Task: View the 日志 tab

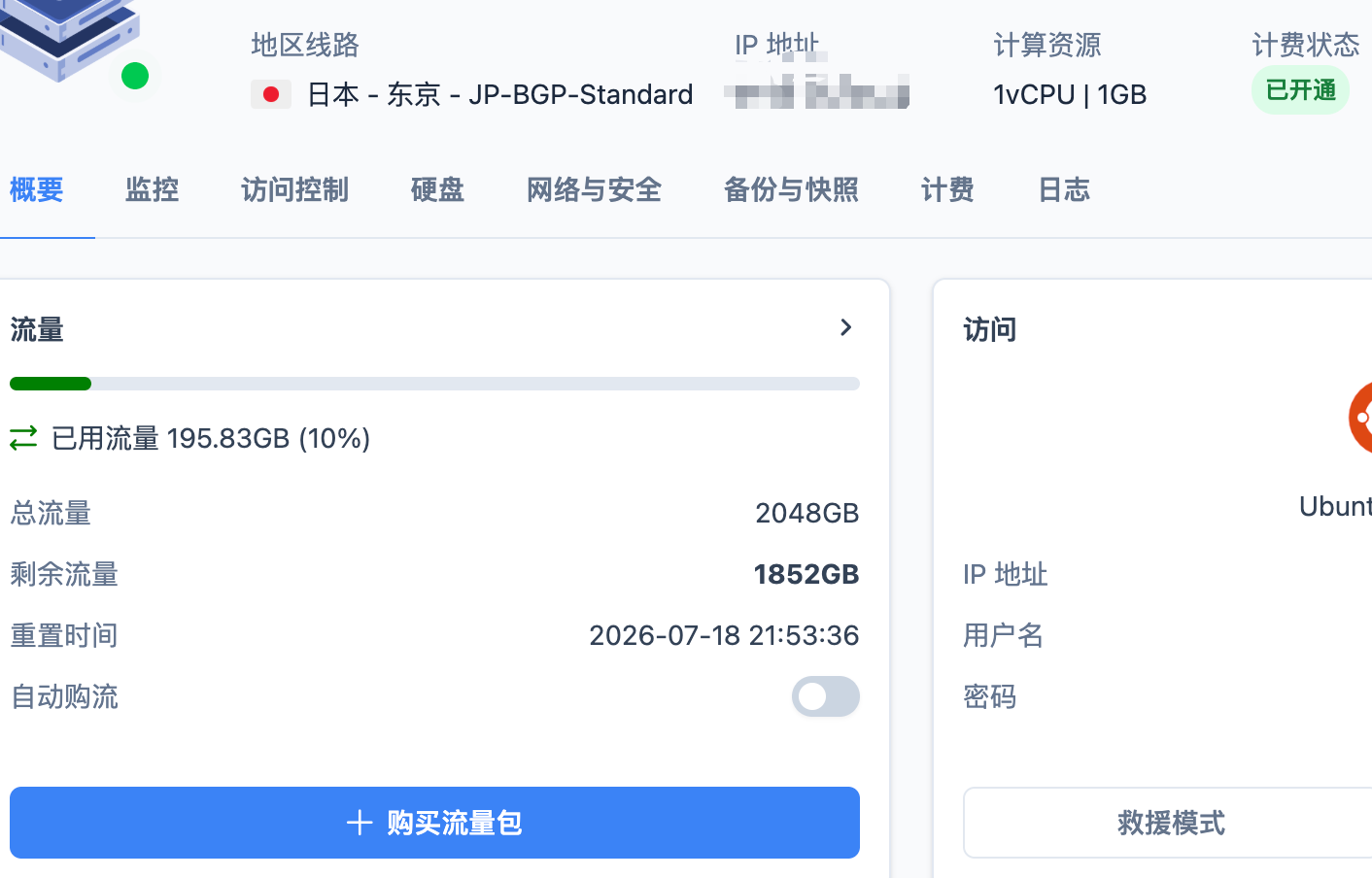Action: click(1065, 189)
